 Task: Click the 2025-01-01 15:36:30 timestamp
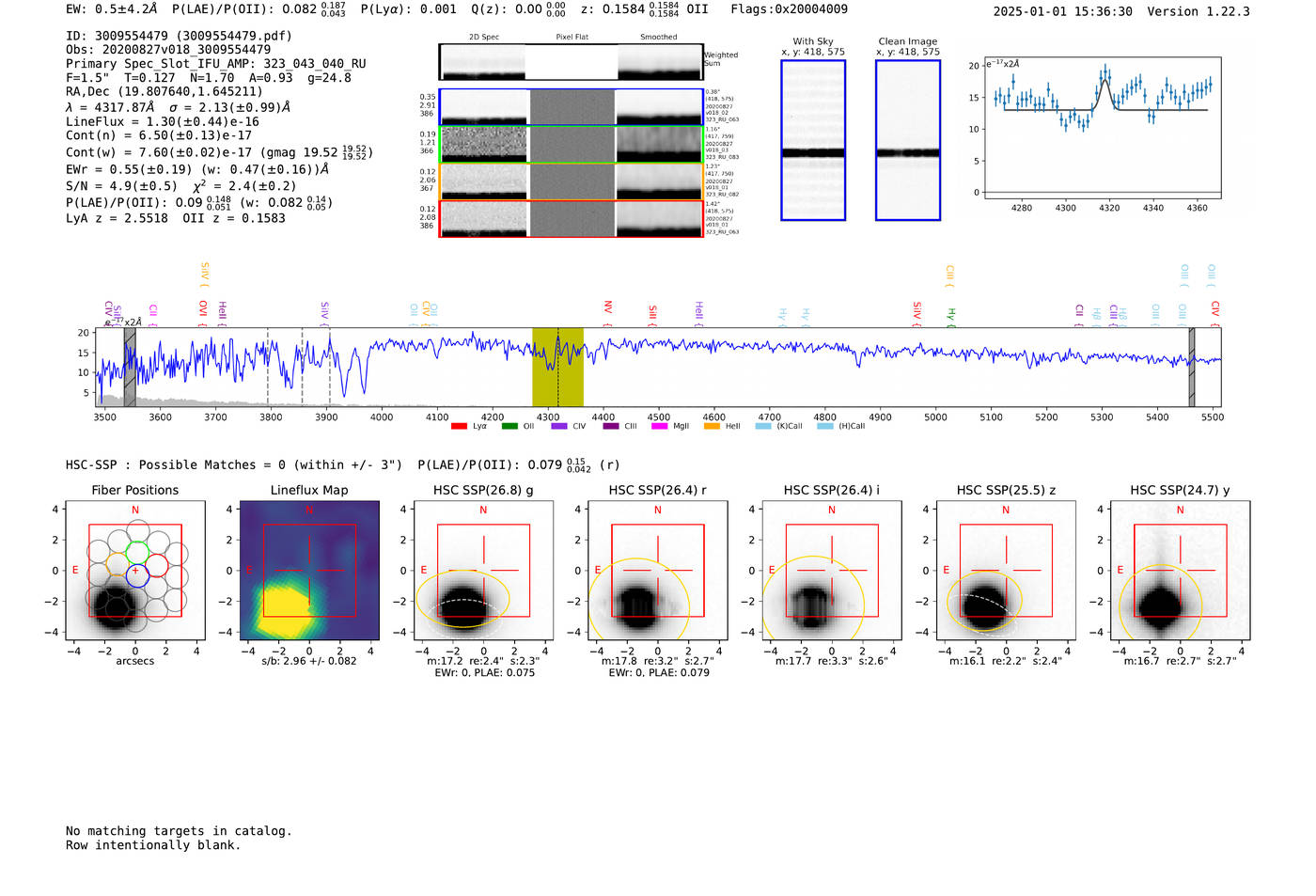click(x=1062, y=11)
